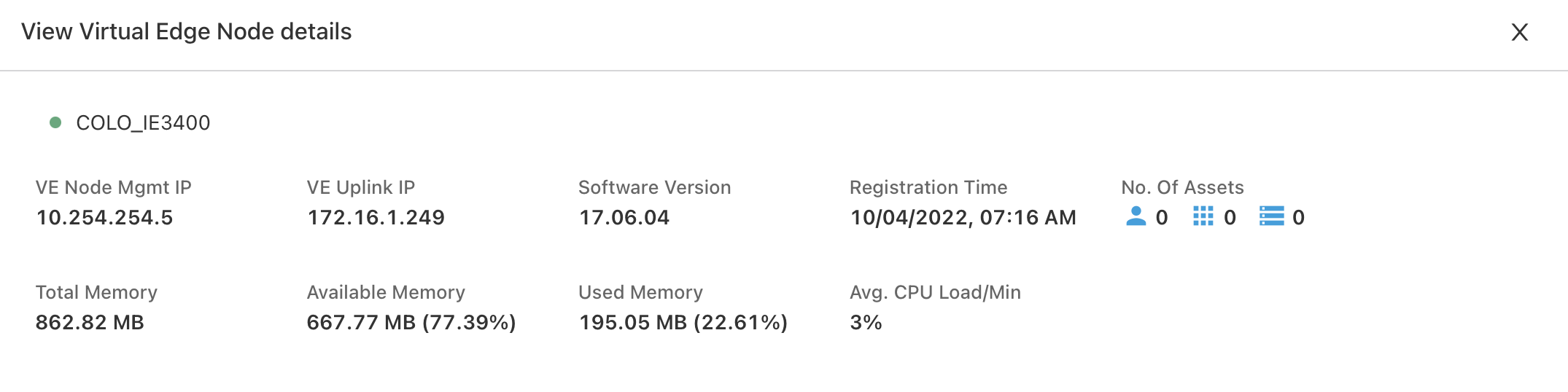
Task: Click the VE Uplink IP value 172.16.1.249
Action: [x=376, y=218]
